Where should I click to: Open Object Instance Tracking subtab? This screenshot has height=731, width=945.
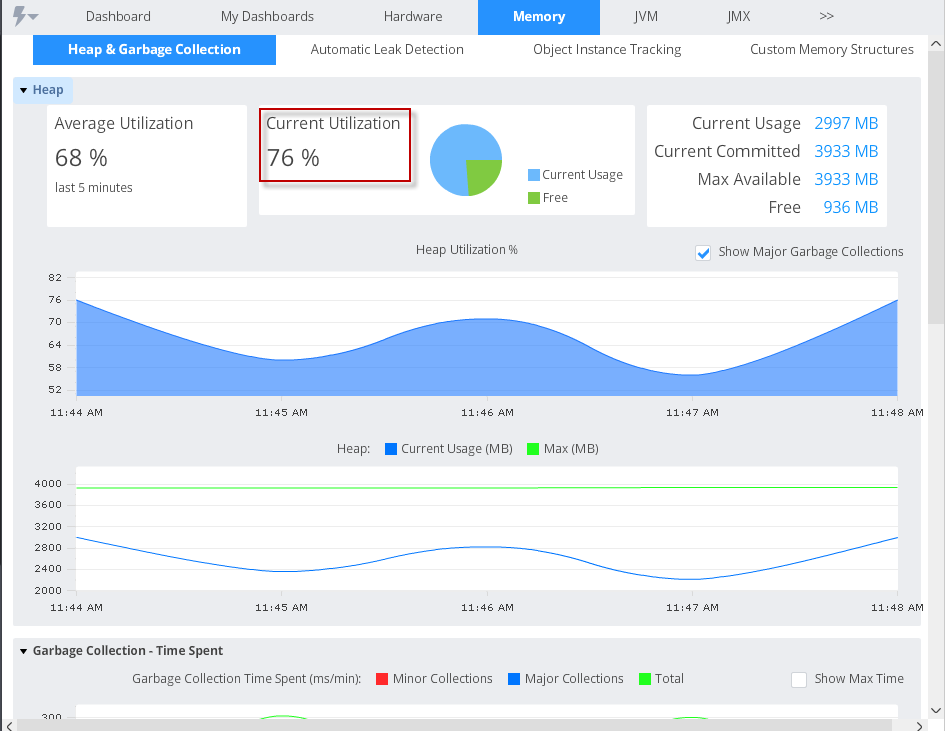607,49
